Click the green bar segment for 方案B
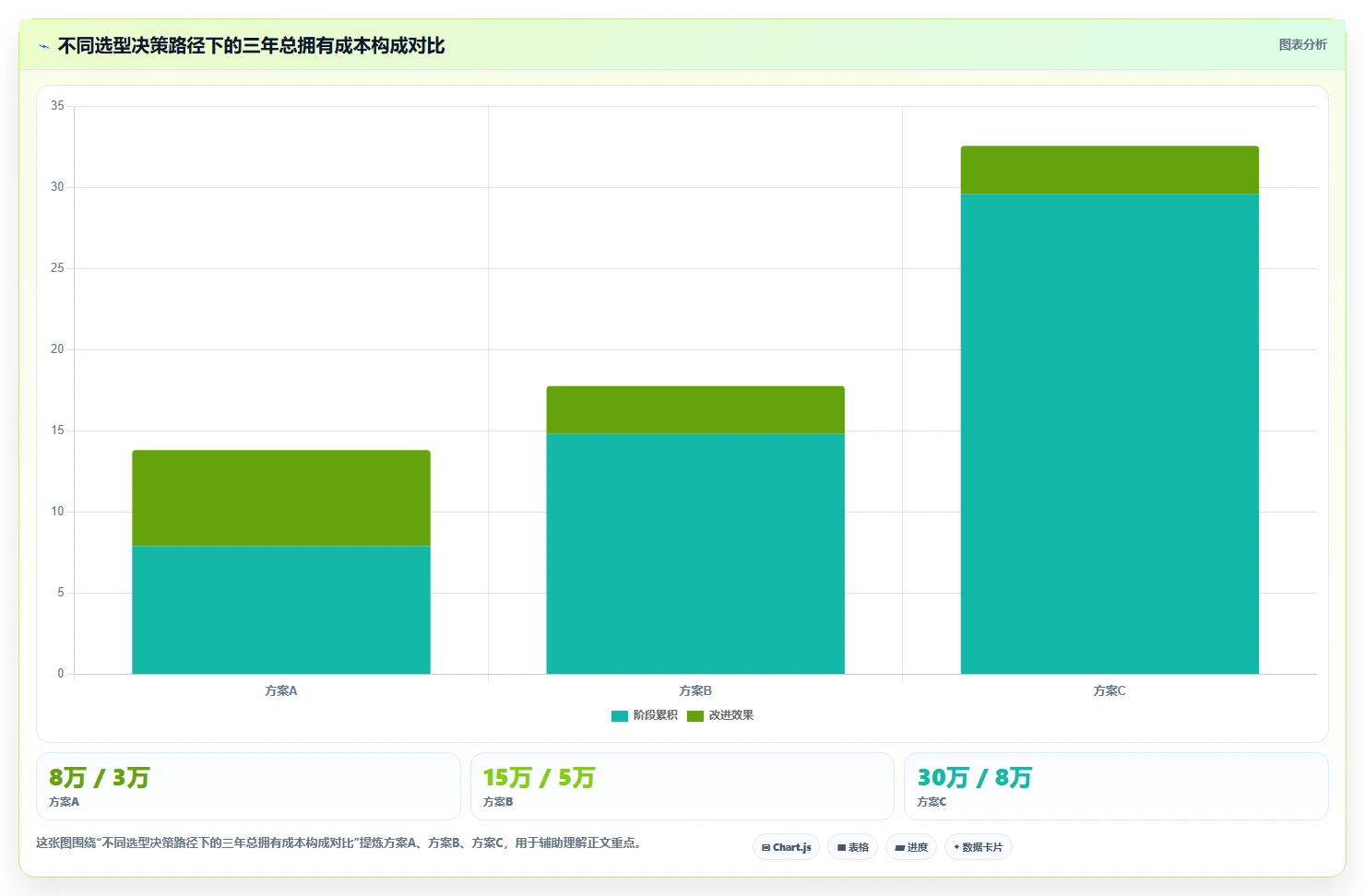Image resolution: width=1365 pixels, height=896 pixels. point(695,409)
